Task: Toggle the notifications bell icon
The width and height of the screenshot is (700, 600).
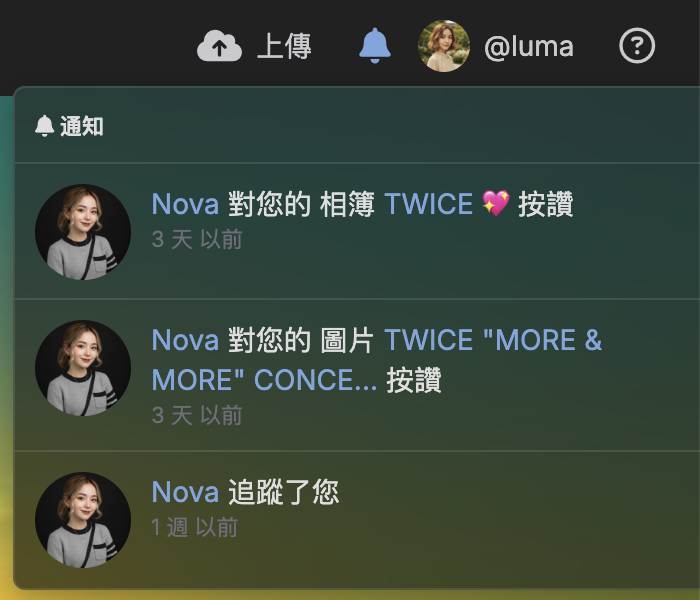Action: click(375, 46)
